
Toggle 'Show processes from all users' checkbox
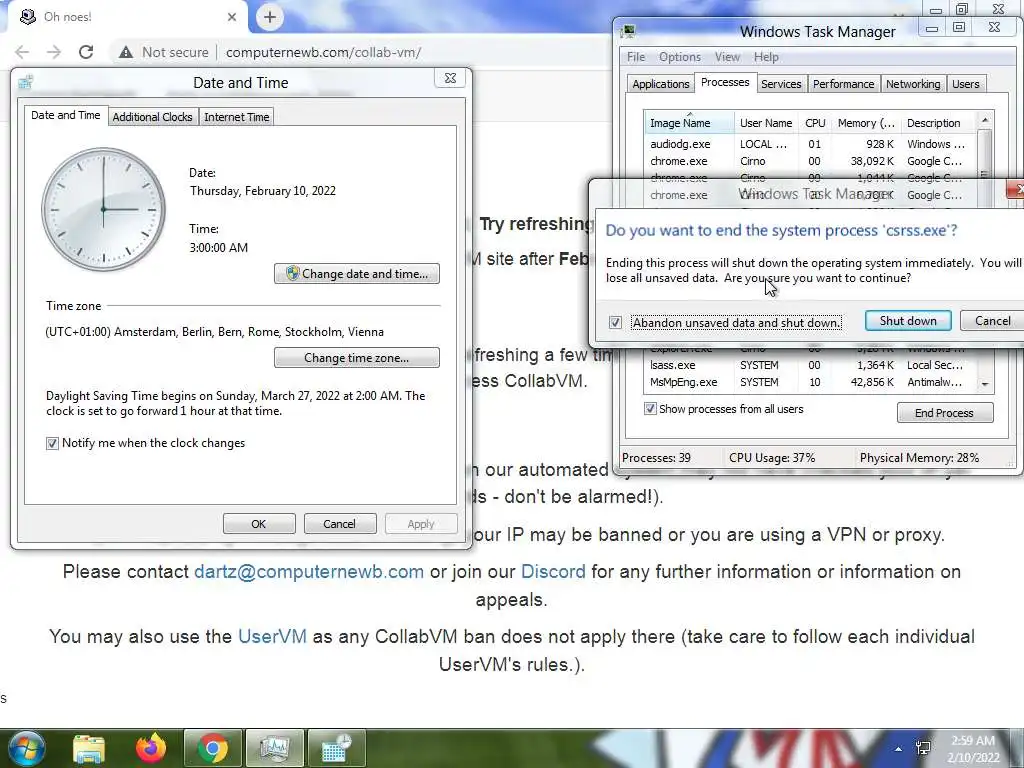pos(650,409)
